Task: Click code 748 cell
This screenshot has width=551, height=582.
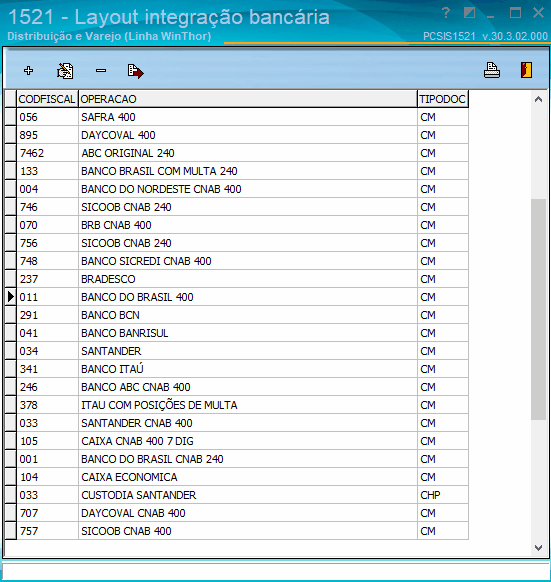Action: pos(48,261)
